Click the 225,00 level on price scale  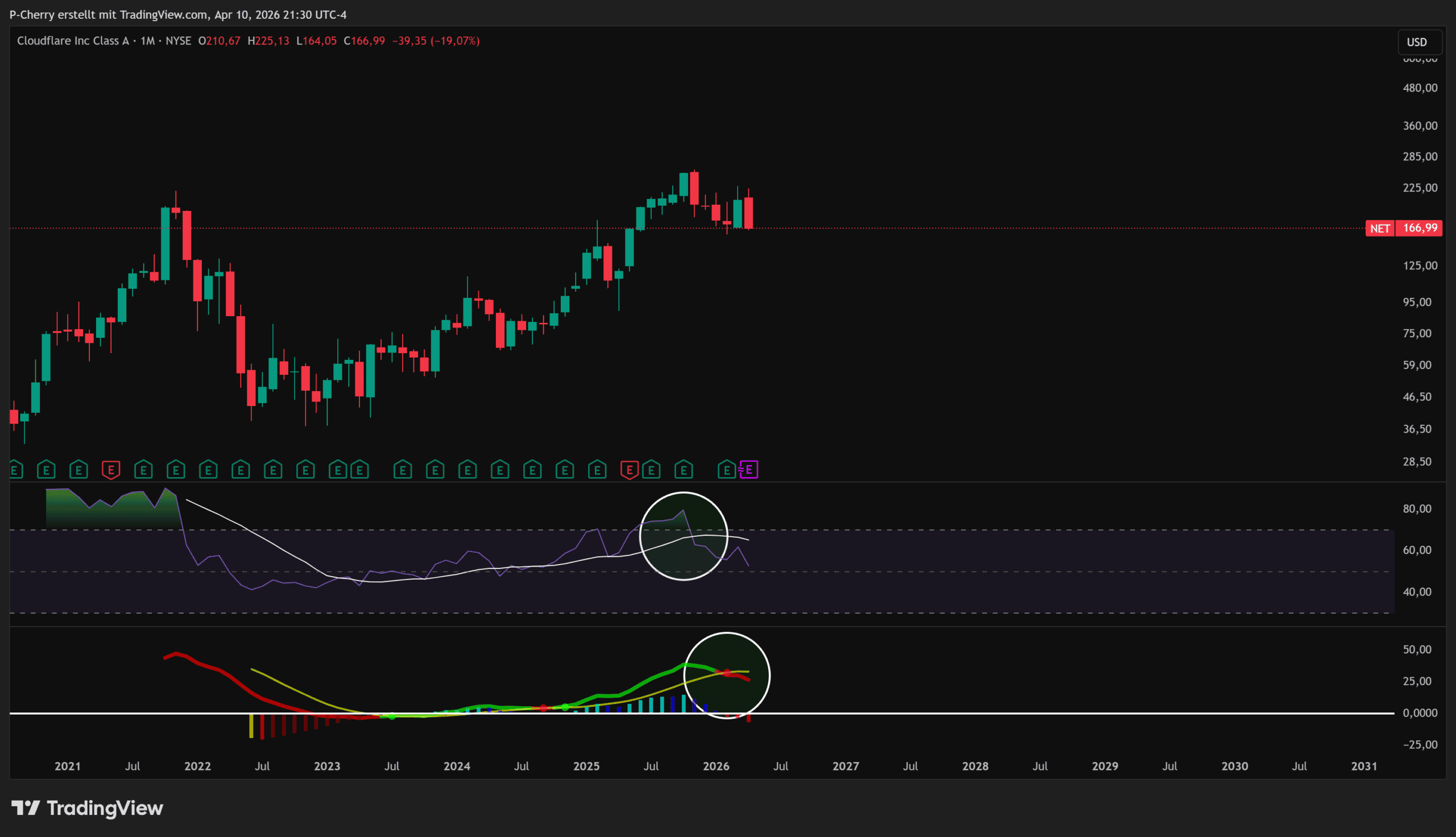tap(1420, 188)
